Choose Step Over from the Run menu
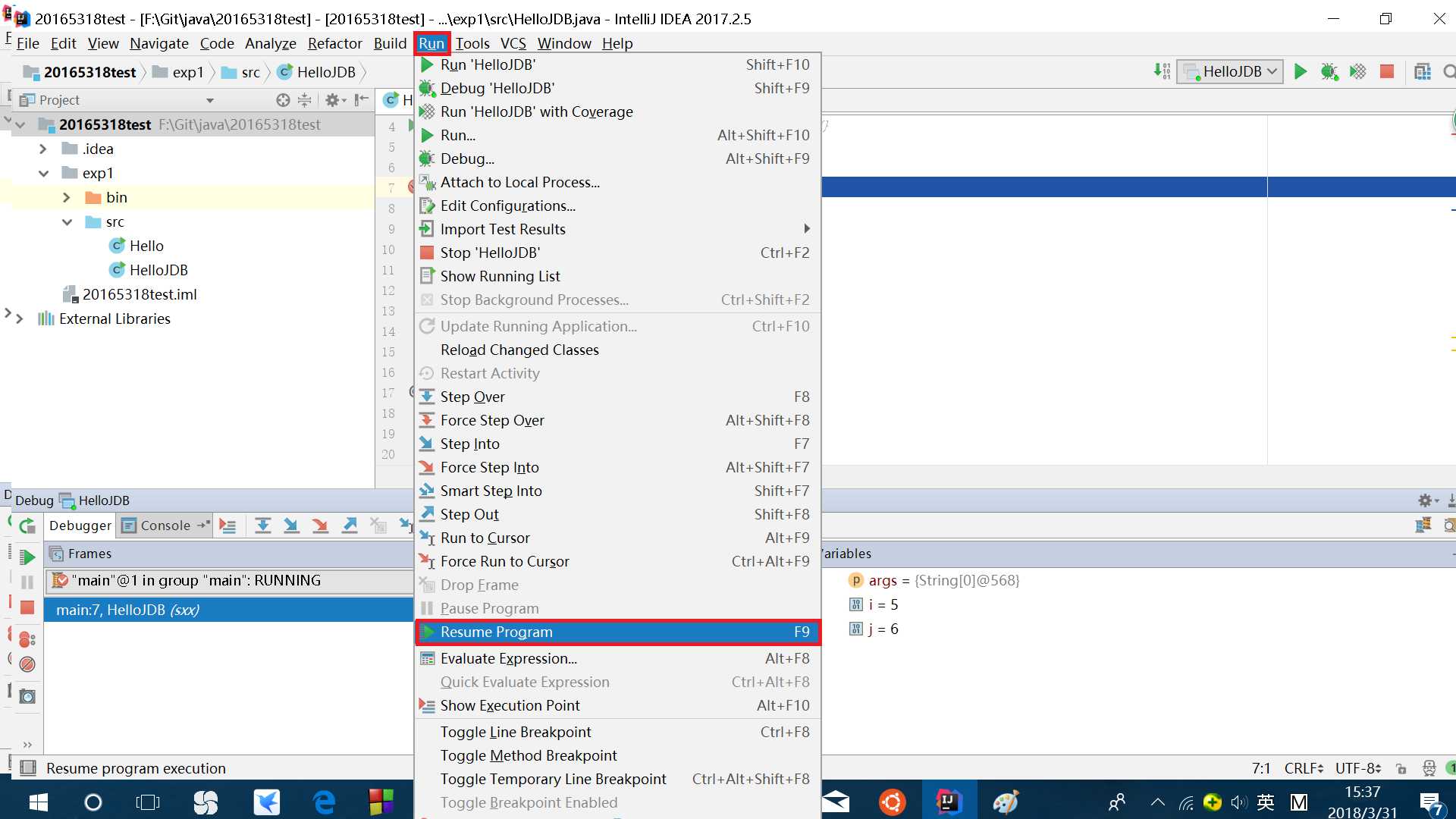This screenshot has height=819, width=1456. (618, 397)
